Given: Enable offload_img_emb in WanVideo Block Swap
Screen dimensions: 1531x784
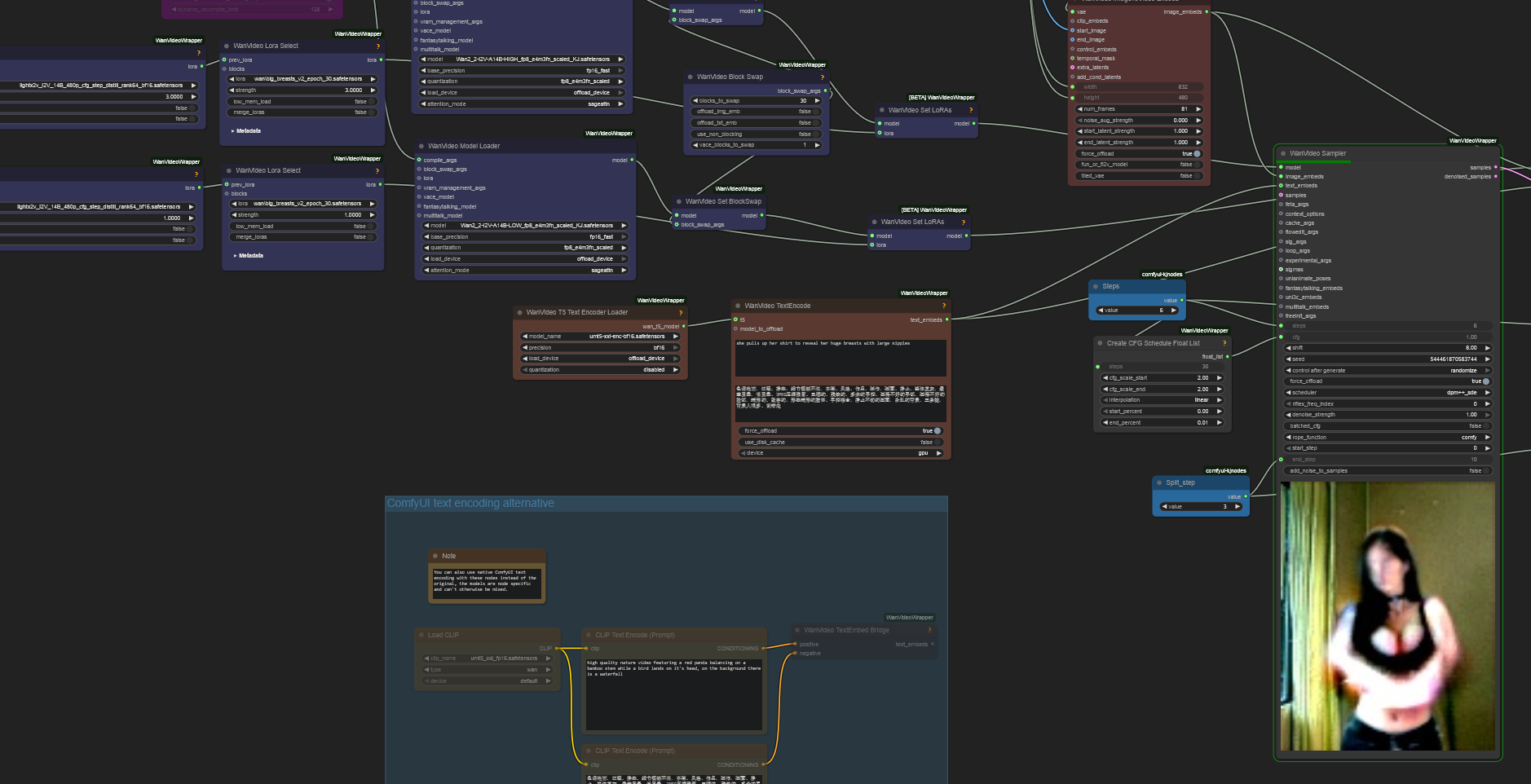Looking at the screenshot, I should click(x=756, y=112).
